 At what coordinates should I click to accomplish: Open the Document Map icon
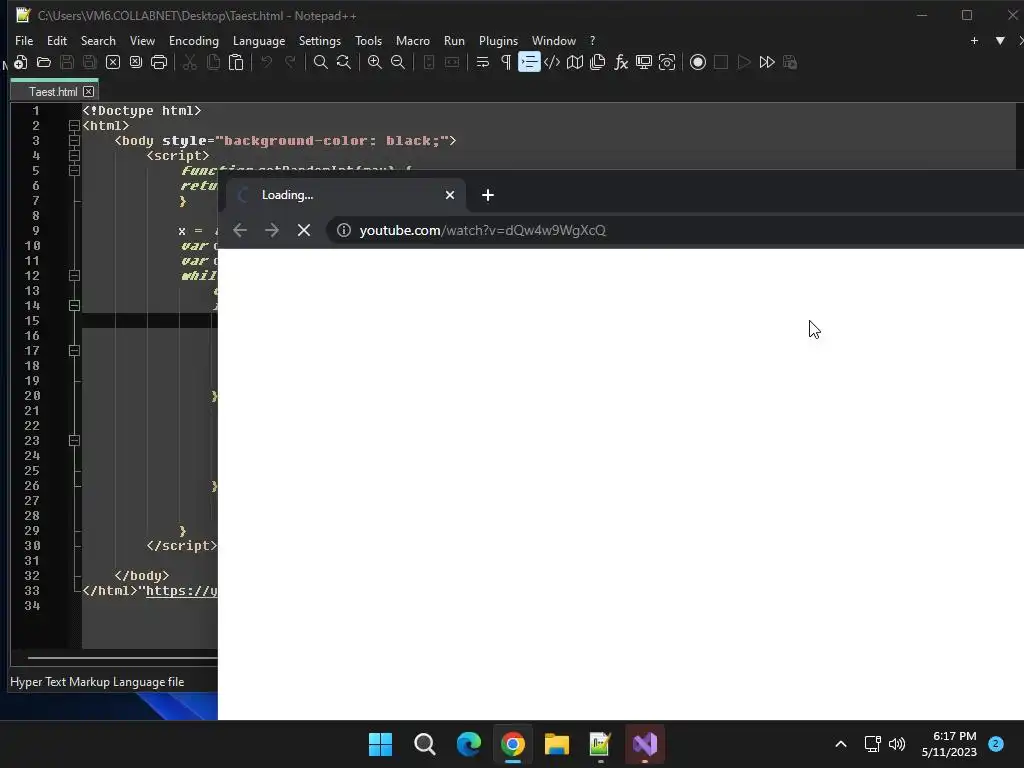pos(575,62)
